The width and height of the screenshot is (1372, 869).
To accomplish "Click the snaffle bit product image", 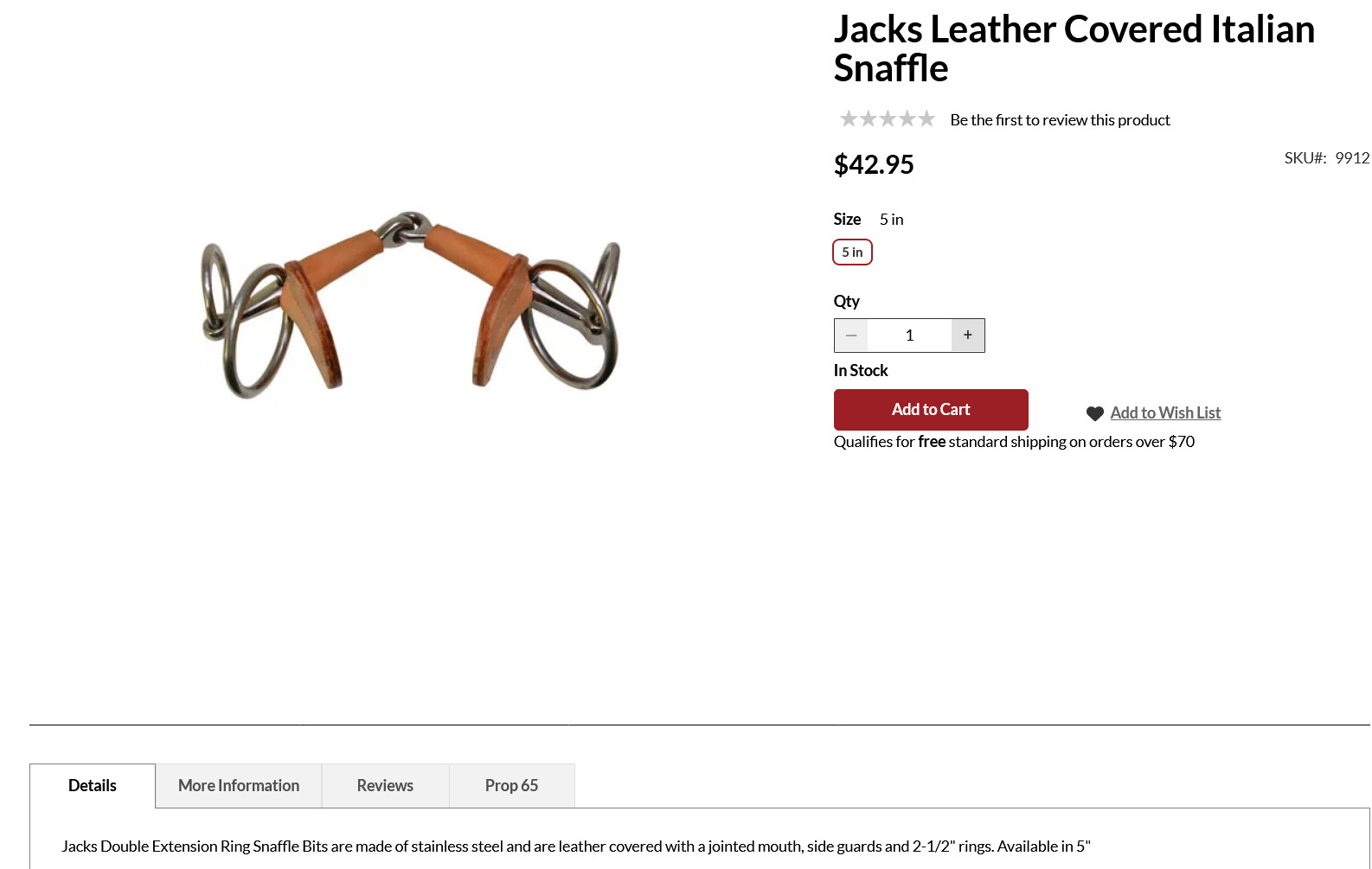I will (x=410, y=304).
